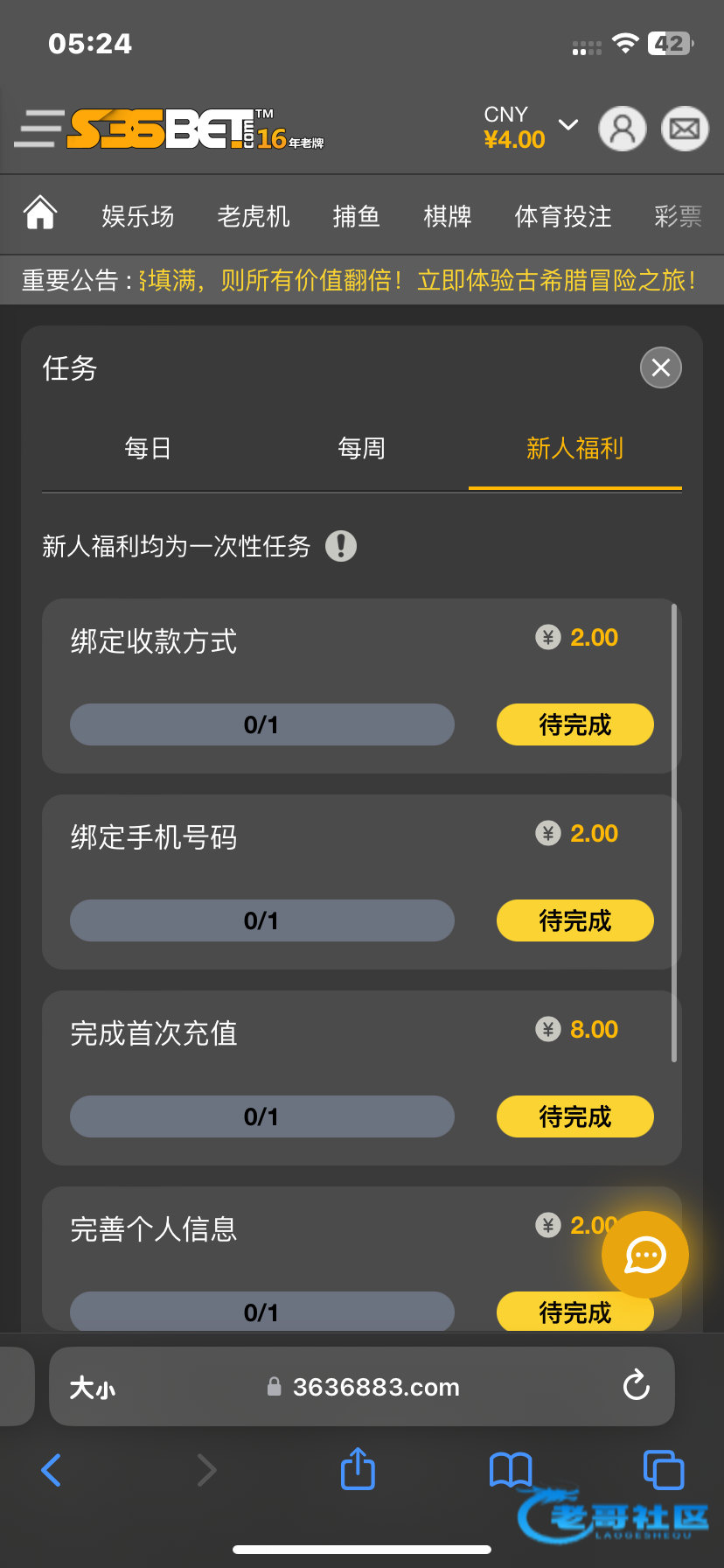Tap the home icon in navigation

pos(40,213)
